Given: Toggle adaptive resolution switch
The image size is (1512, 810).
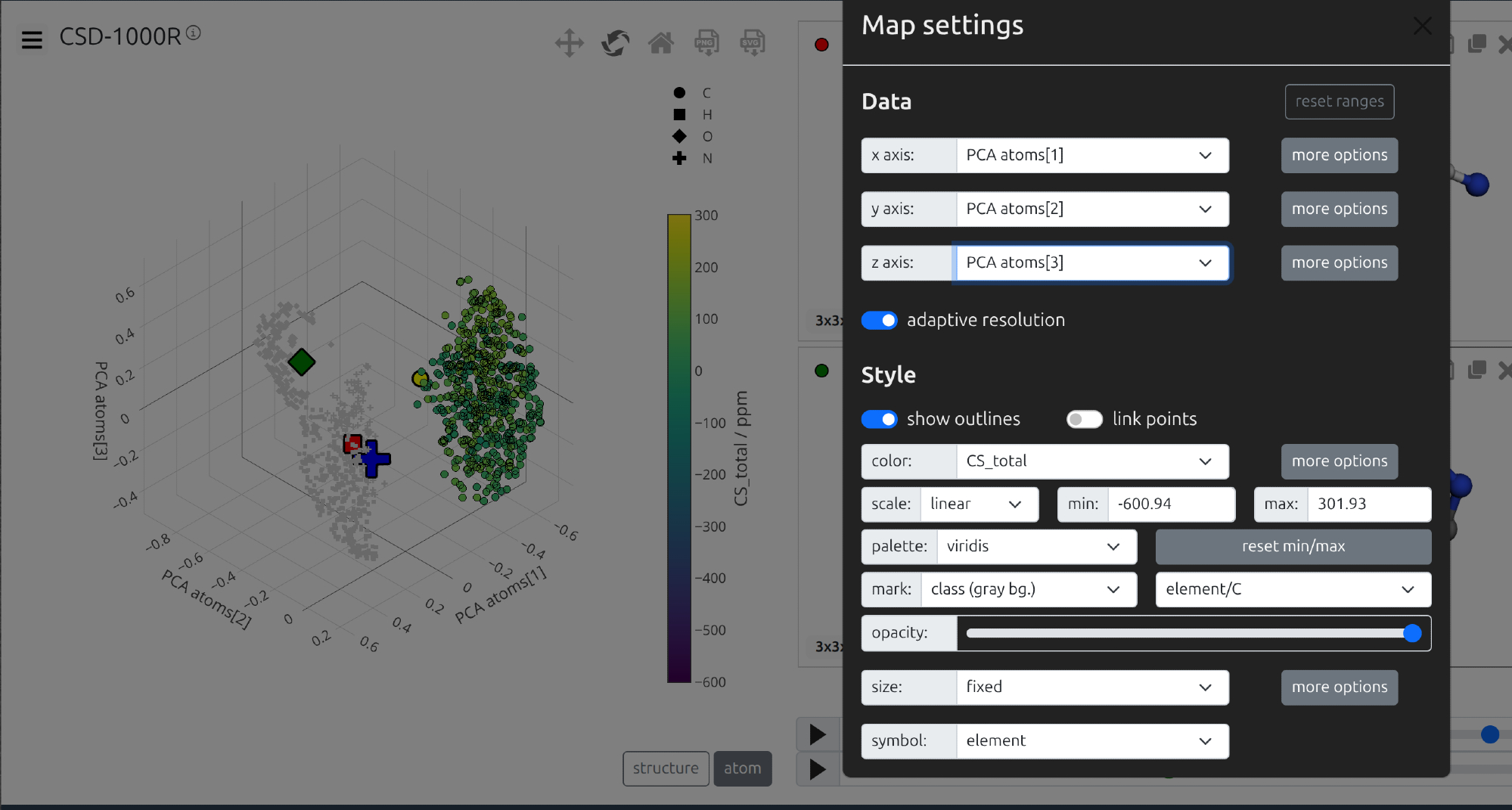Looking at the screenshot, I should click(880, 321).
